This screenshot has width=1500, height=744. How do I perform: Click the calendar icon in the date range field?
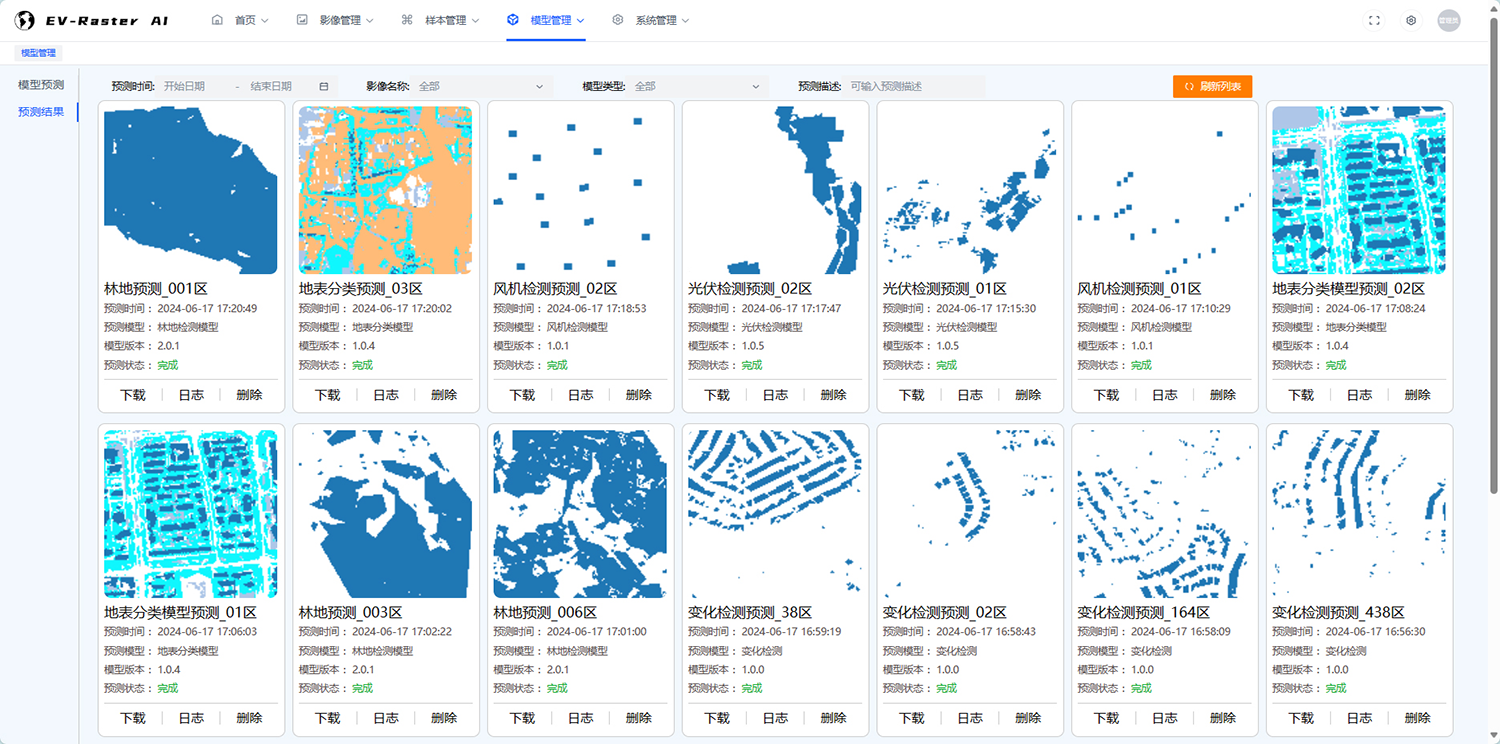click(x=324, y=87)
